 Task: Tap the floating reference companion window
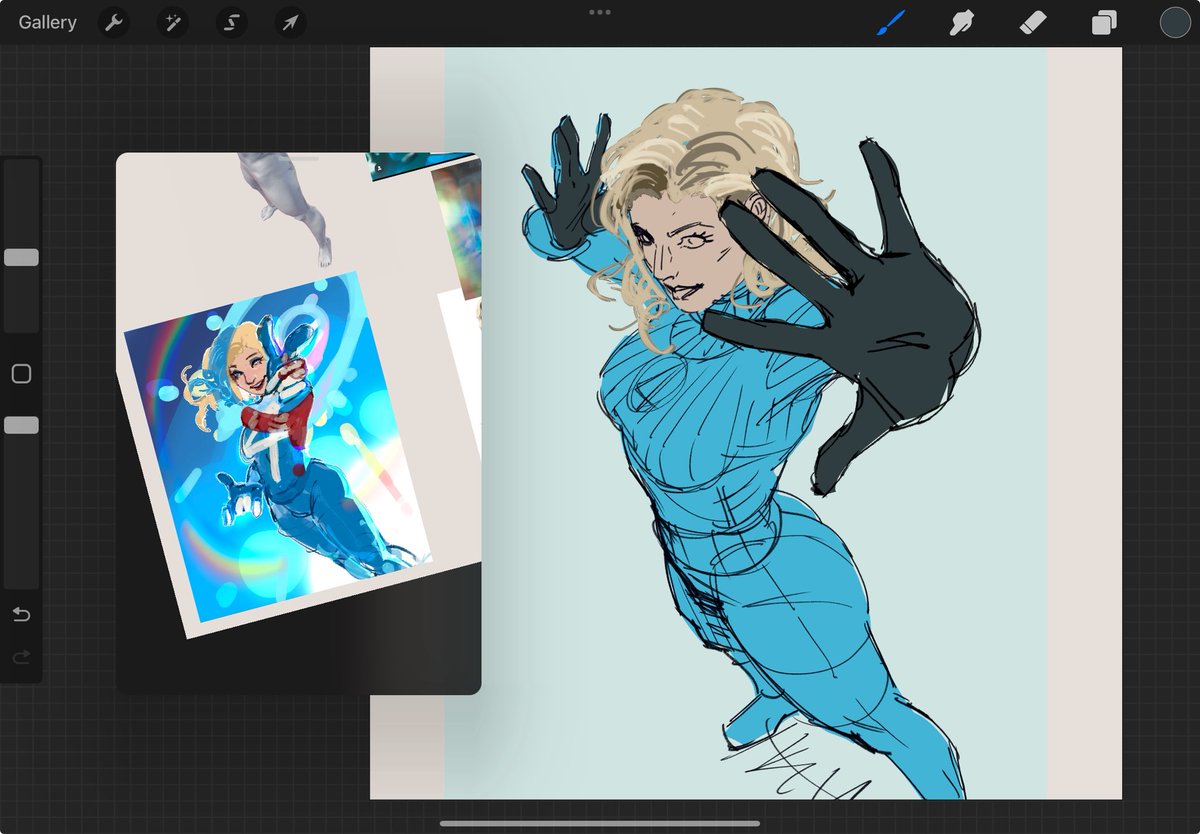tap(300, 420)
